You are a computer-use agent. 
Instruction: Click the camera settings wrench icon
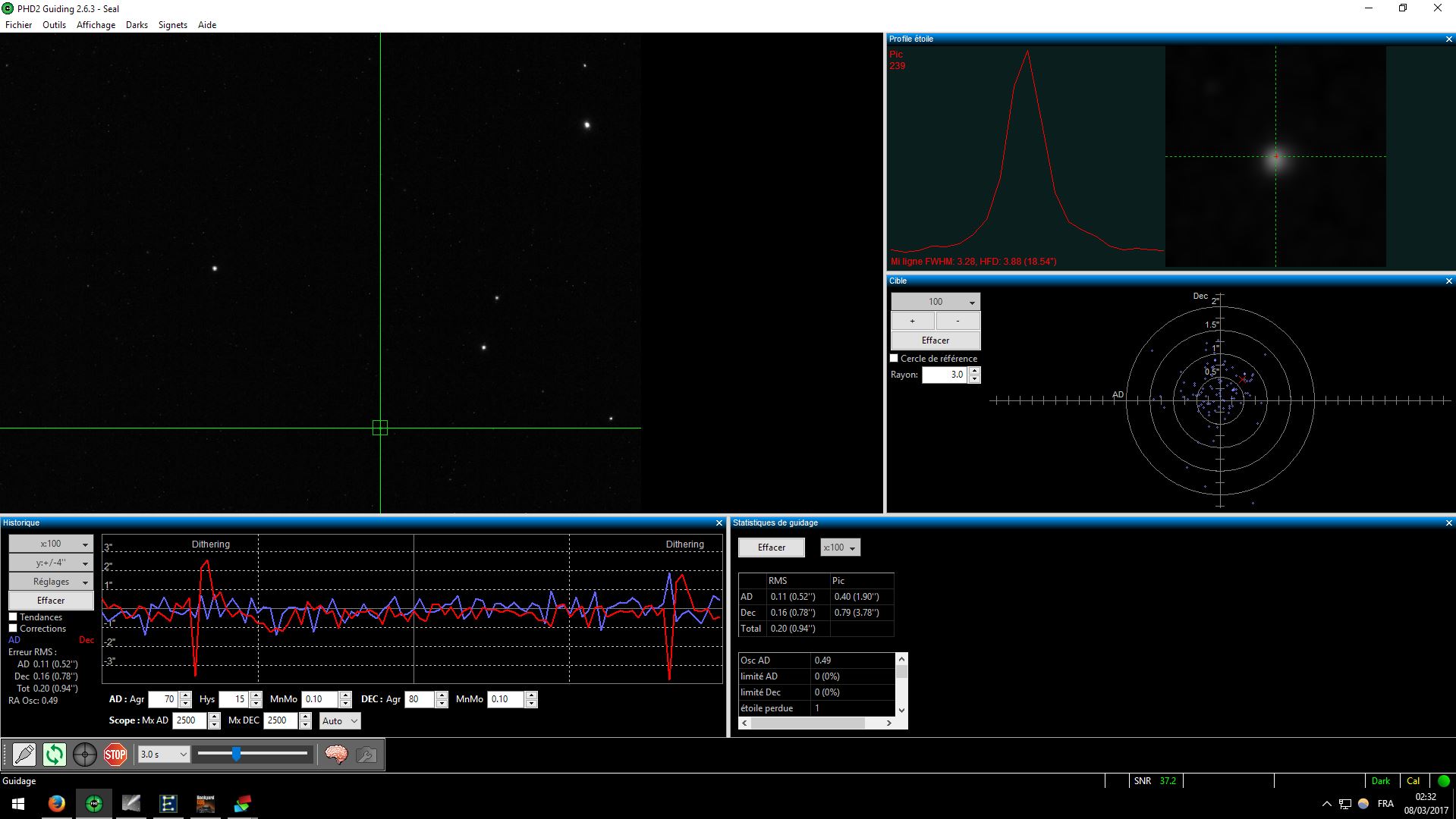tap(366, 755)
